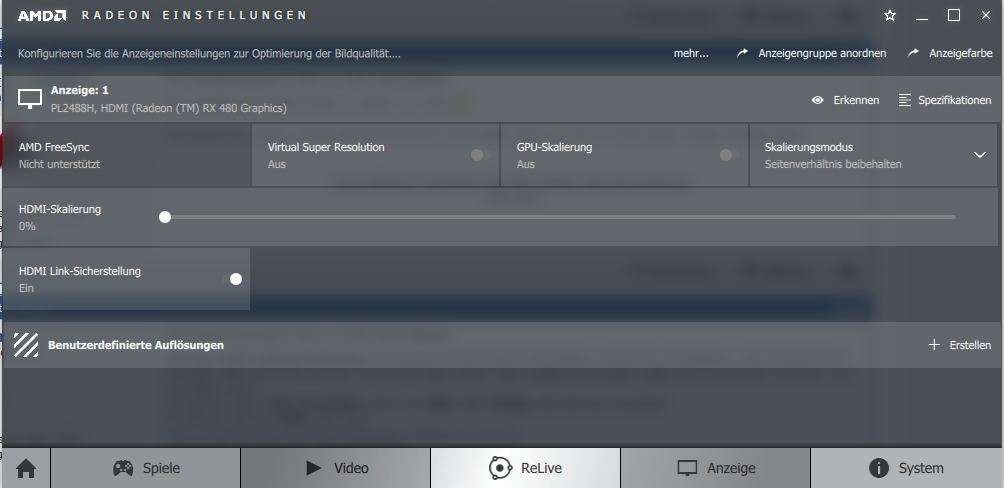The height and width of the screenshot is (488, 1004).
Task: Click the star favorite icon in title bar
Action: (890, 15)
